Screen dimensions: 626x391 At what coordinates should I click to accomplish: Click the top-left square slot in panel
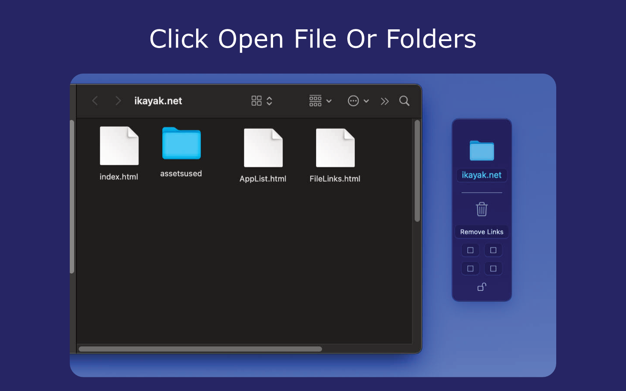click(x=470, y=250)
